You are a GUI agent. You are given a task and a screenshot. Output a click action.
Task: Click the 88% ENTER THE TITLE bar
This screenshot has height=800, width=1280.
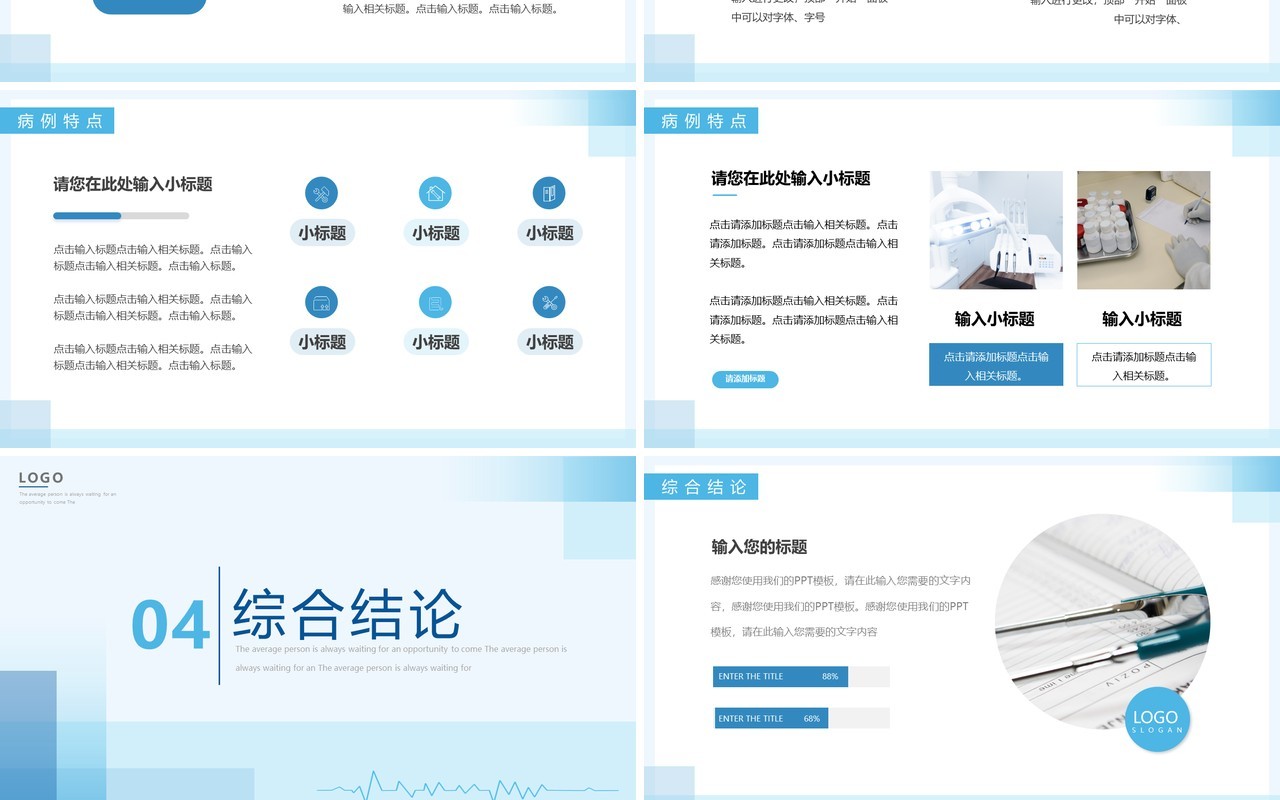[780, 677]
